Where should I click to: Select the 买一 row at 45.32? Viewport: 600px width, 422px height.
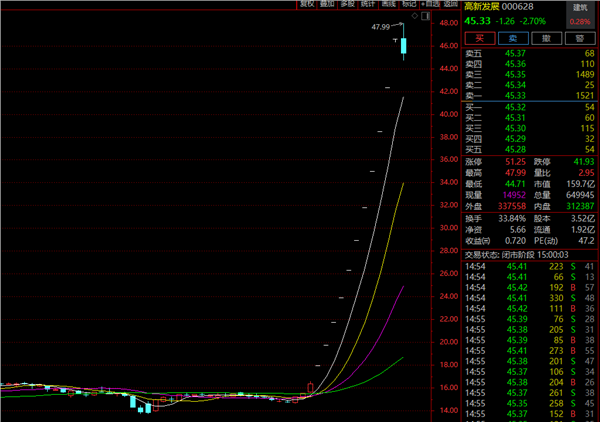(530, 108)
